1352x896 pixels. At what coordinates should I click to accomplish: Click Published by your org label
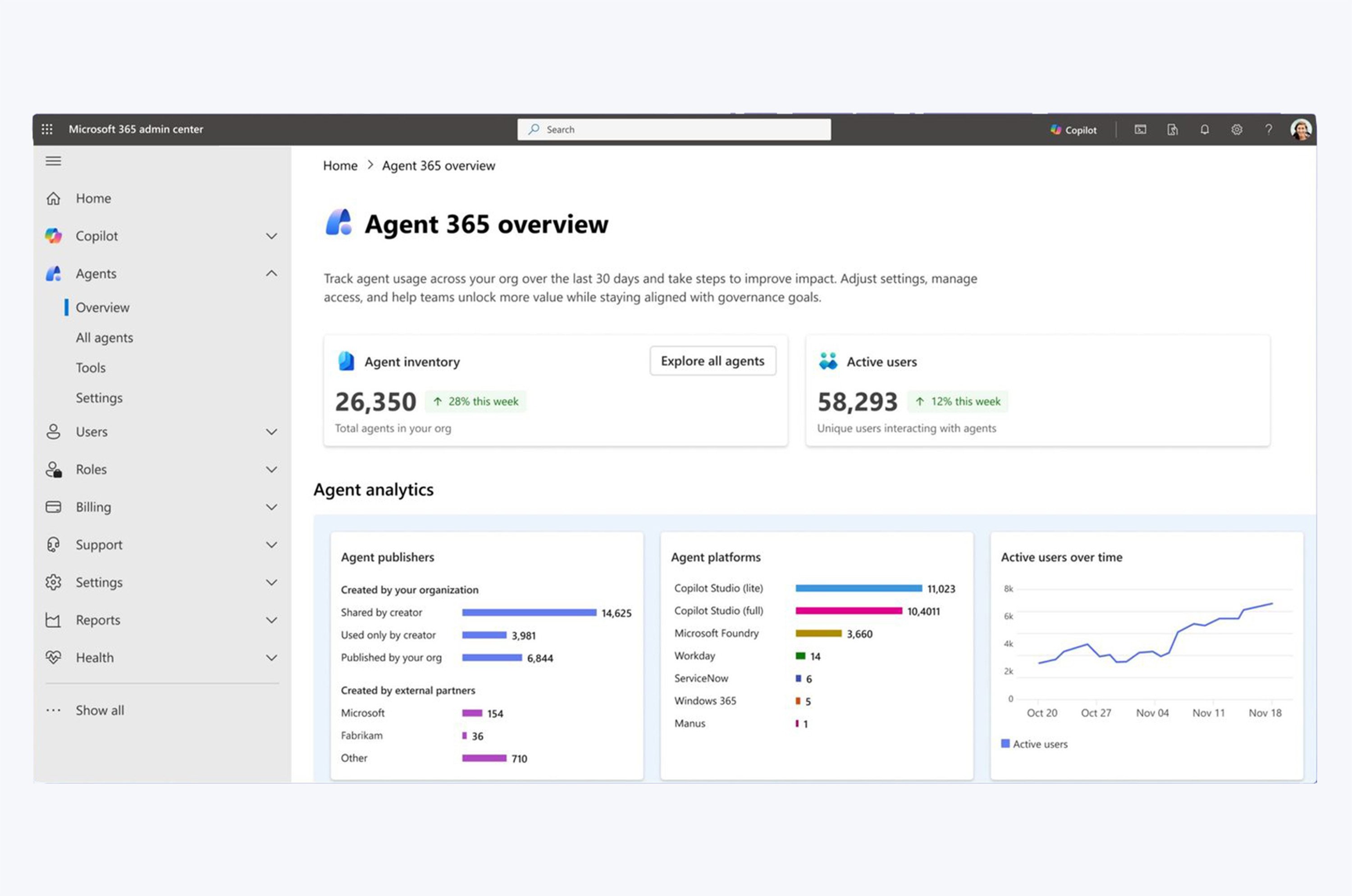392,658
